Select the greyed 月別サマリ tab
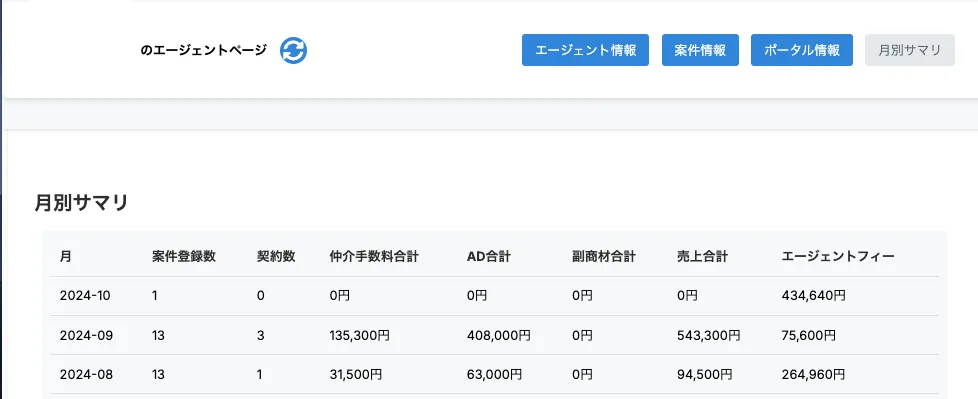978x399 pixels. (x=909, y=50)
